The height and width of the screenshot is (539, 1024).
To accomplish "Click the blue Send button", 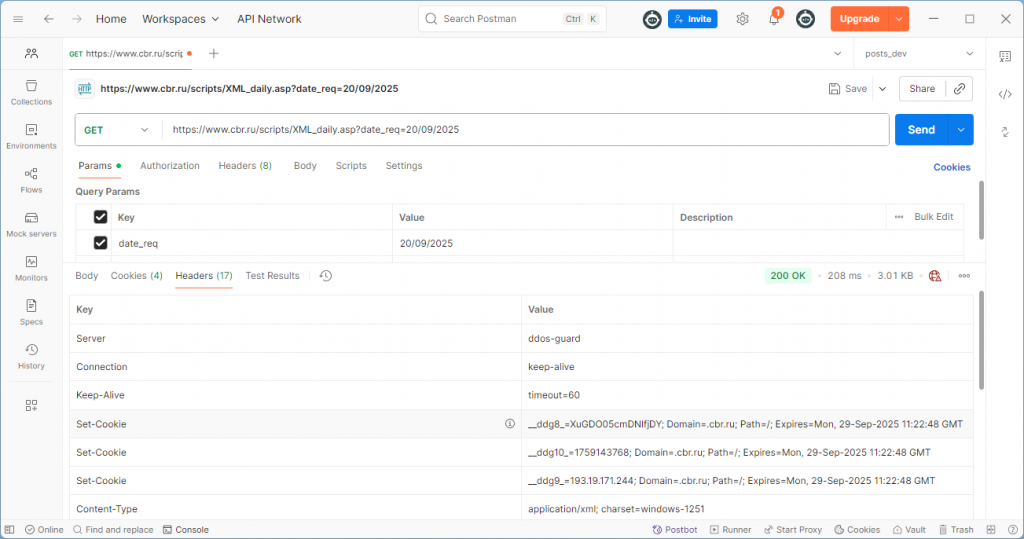I will (921, 130).
